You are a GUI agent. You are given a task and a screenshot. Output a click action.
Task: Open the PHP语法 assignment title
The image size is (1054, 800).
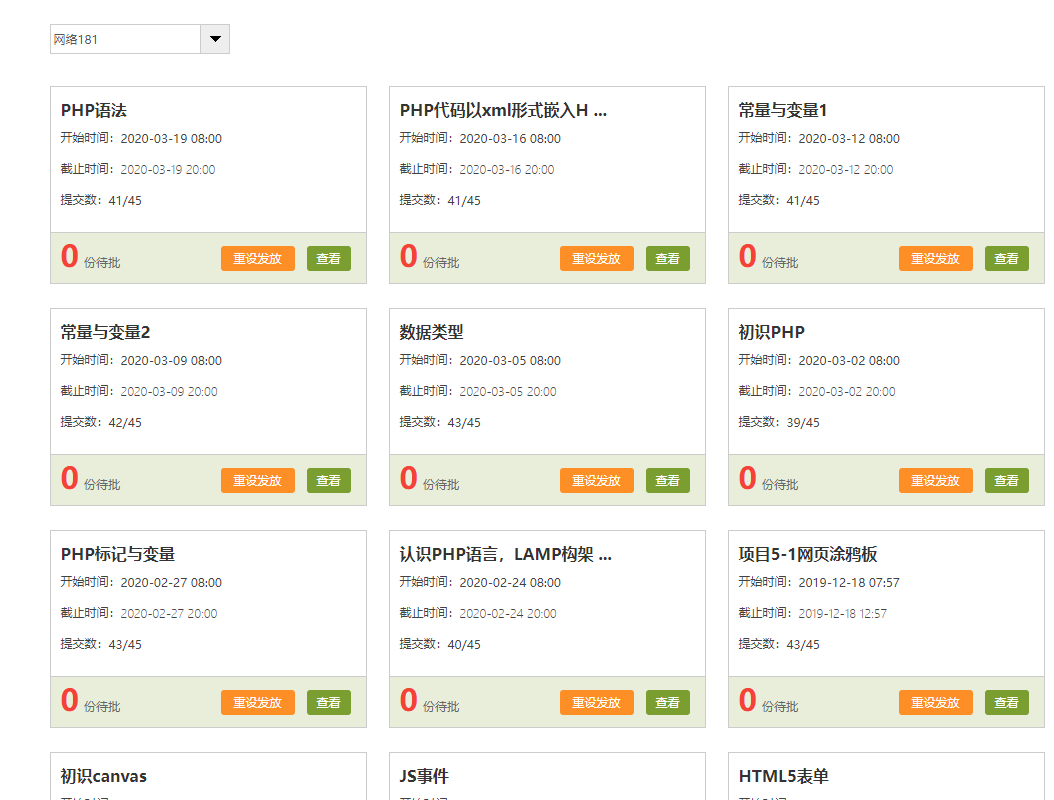94,110
